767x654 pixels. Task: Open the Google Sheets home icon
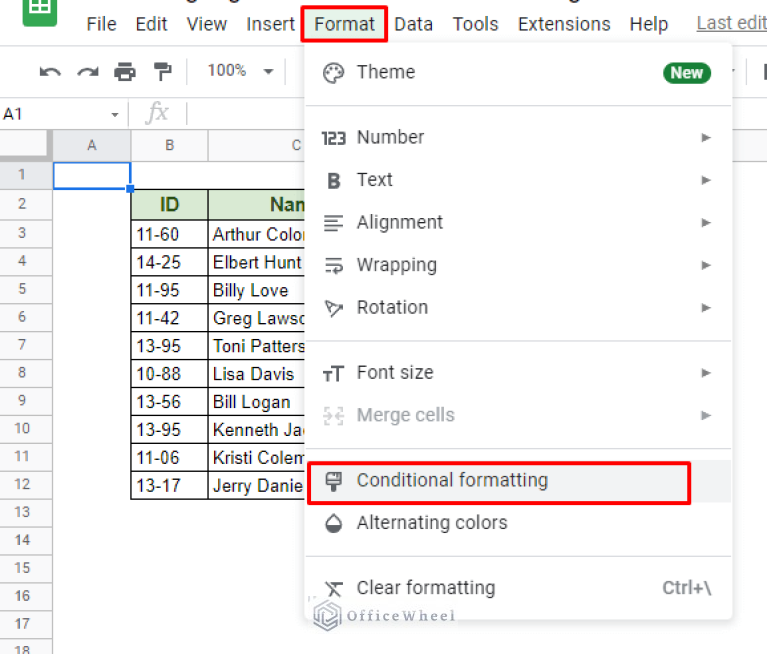point(40,10)
